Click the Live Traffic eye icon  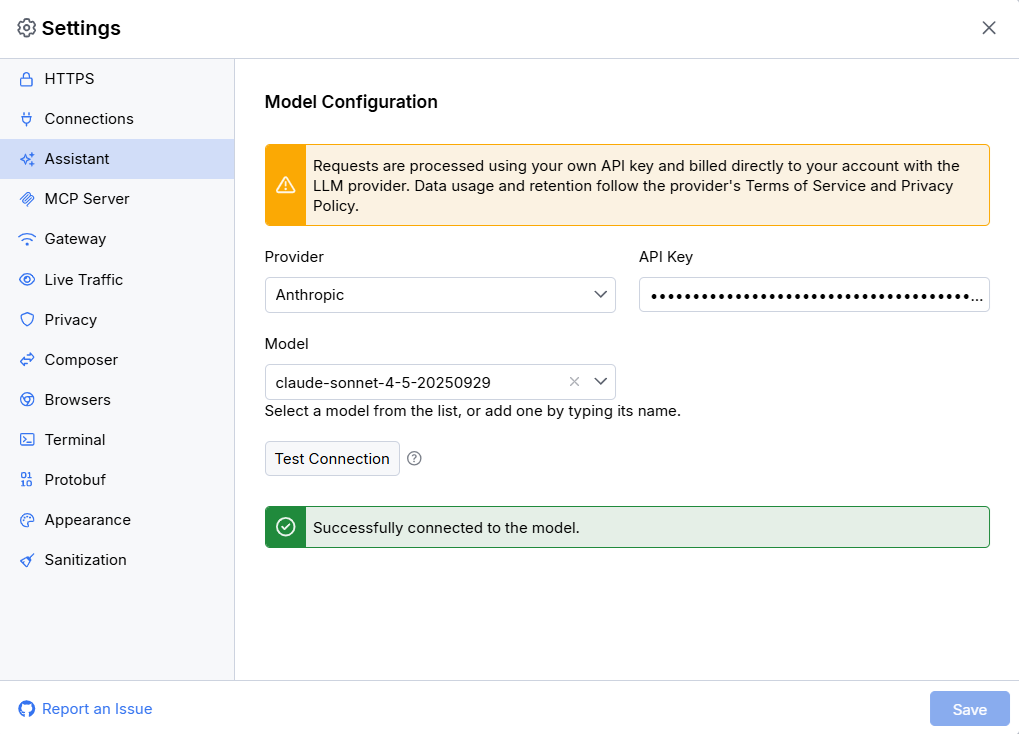pos(25,279)
